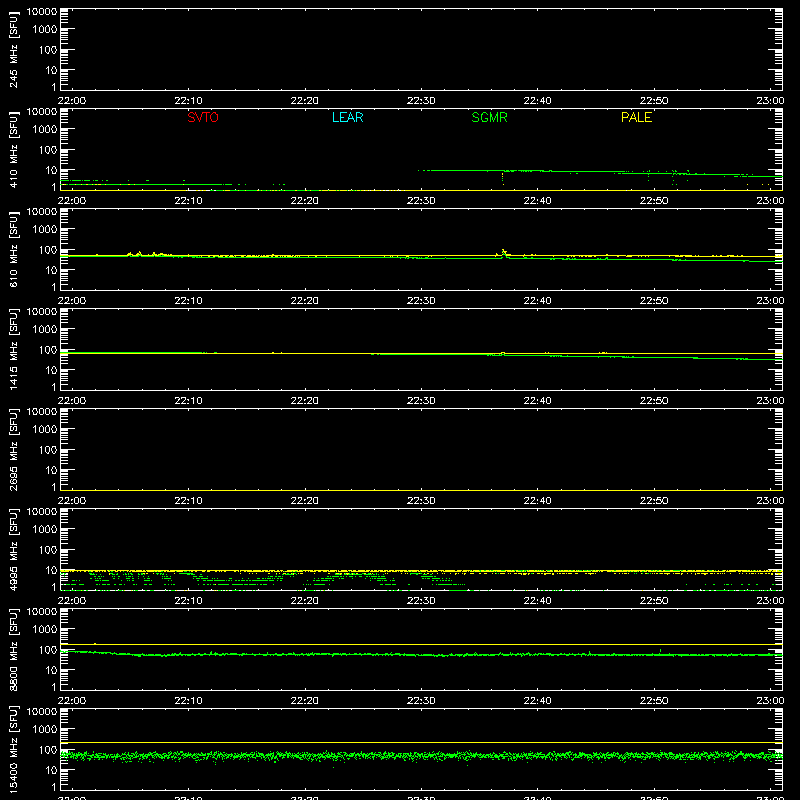Viewport: 800px width, 800px height.
Task: Click the 100 tick of the 4995 MHz panel
Action: pyautogui.click(x=48, y=550)
